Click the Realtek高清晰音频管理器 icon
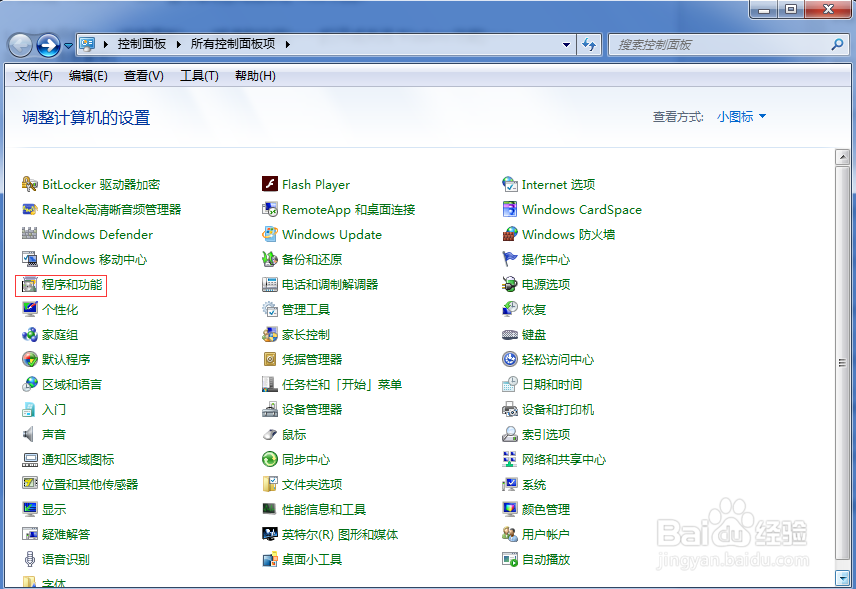This screenshot has width=856, height=589. point(29,210)
